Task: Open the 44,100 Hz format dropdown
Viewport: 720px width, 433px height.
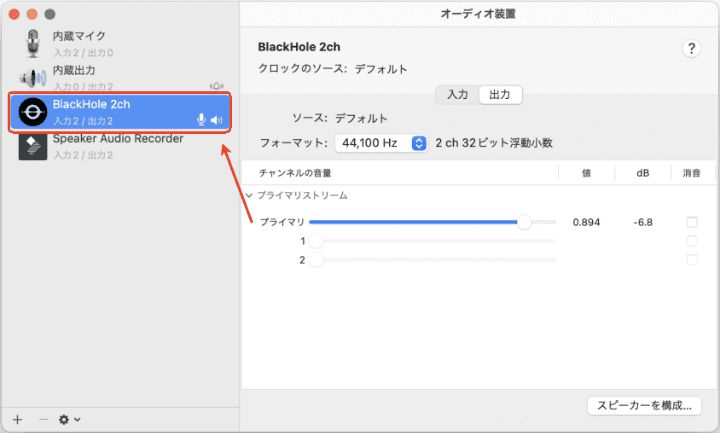Action: [x=381, y=143]
